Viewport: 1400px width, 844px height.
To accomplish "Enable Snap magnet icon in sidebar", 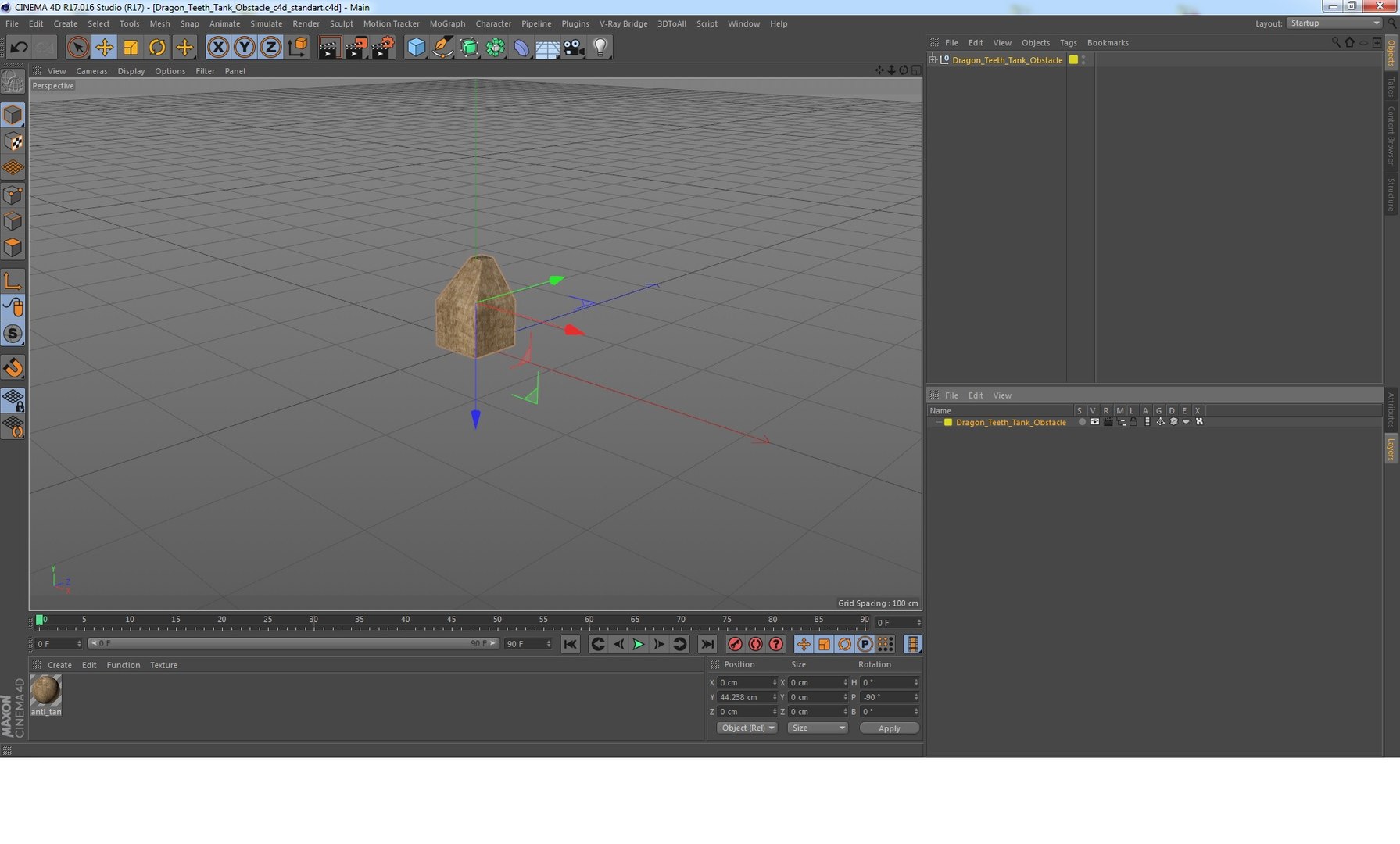I will 13,367.
